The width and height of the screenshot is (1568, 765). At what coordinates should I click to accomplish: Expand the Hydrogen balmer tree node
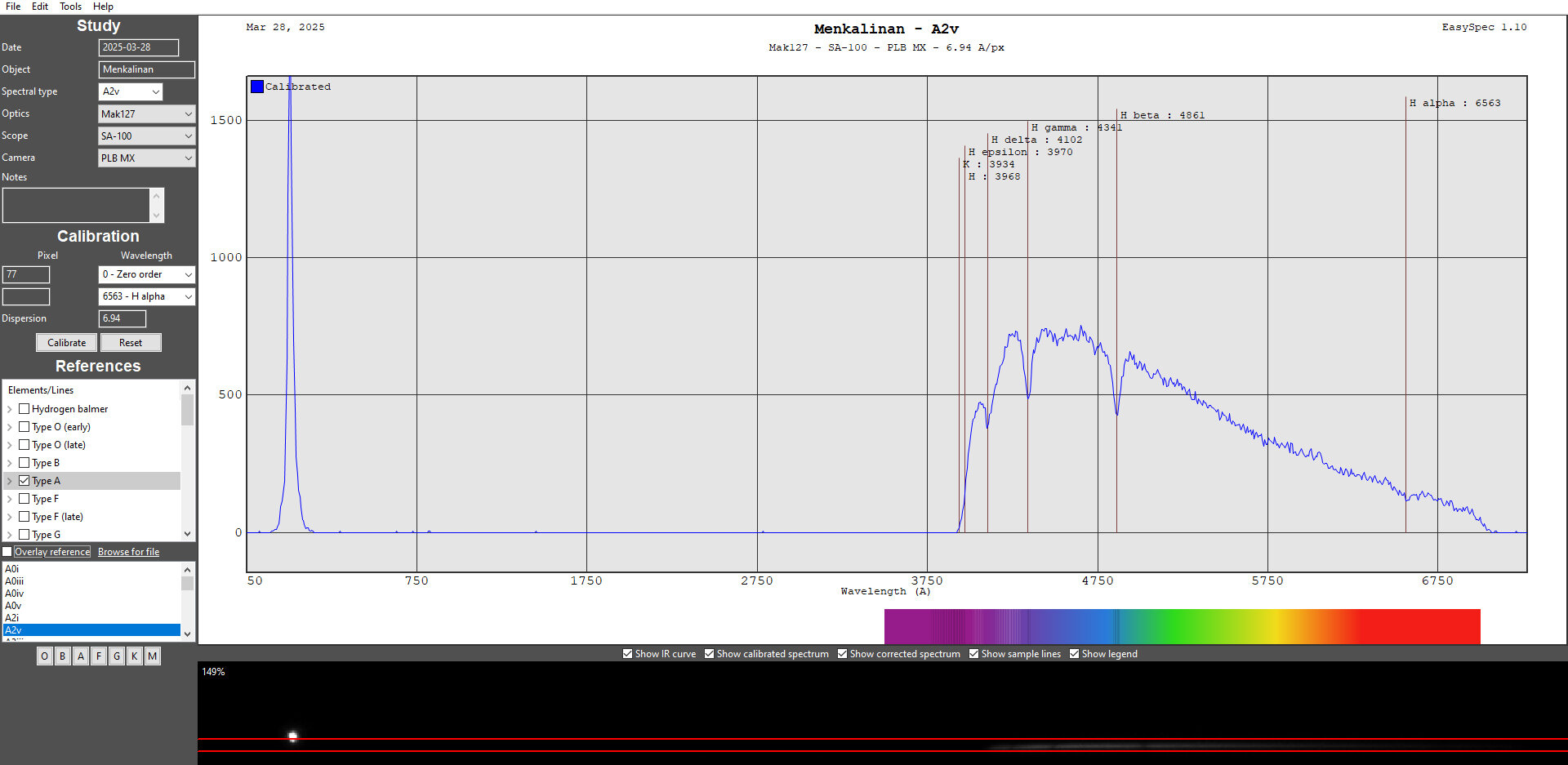[x=10, y=409]
